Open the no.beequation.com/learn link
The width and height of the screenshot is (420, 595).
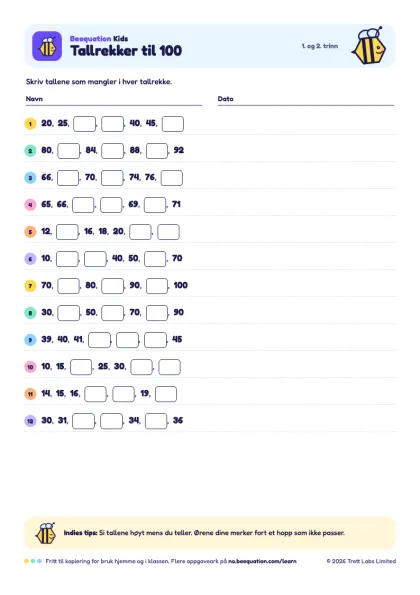[x=262, y=561]
